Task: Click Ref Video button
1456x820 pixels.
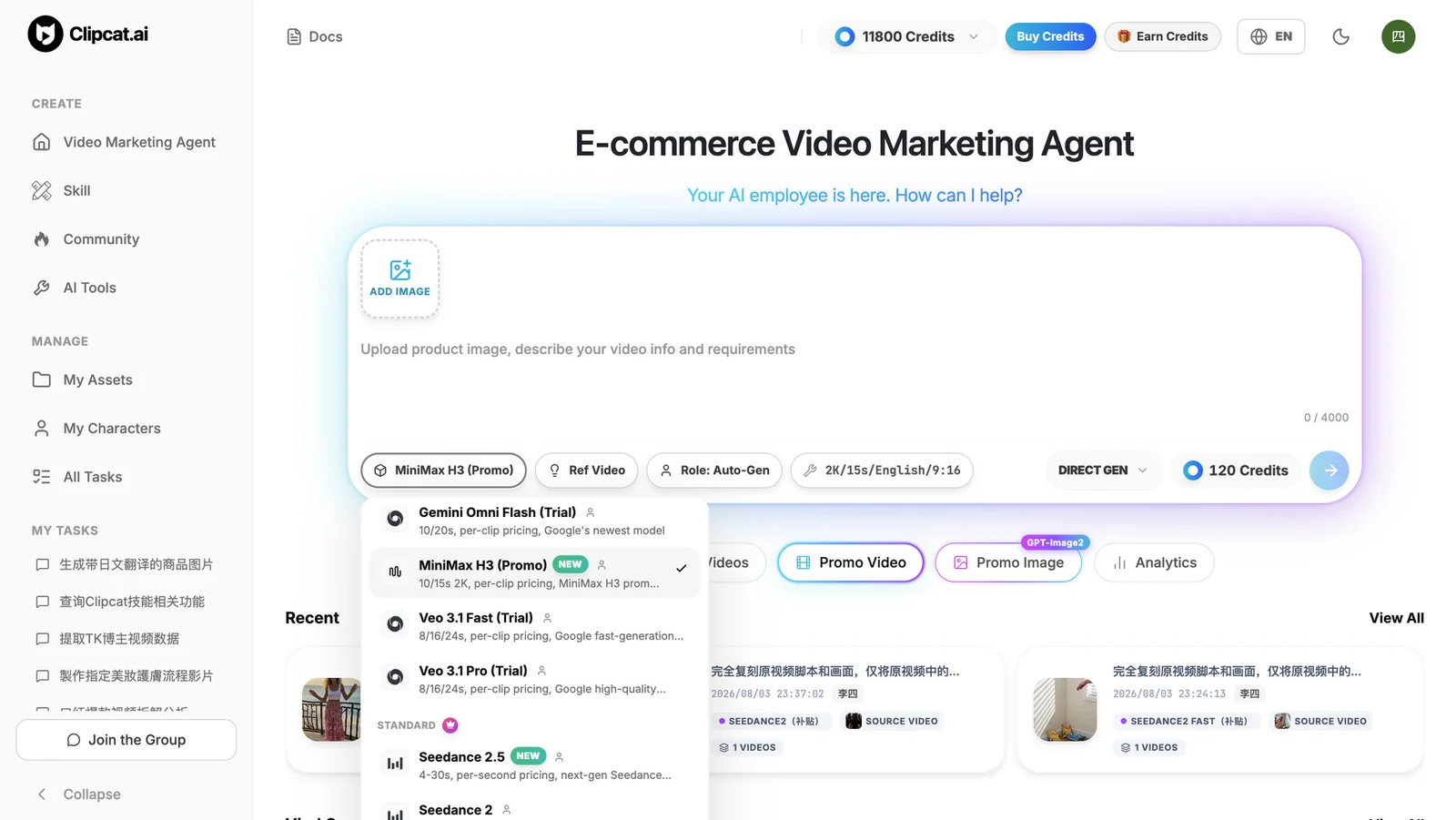Action: pos(586,471)
